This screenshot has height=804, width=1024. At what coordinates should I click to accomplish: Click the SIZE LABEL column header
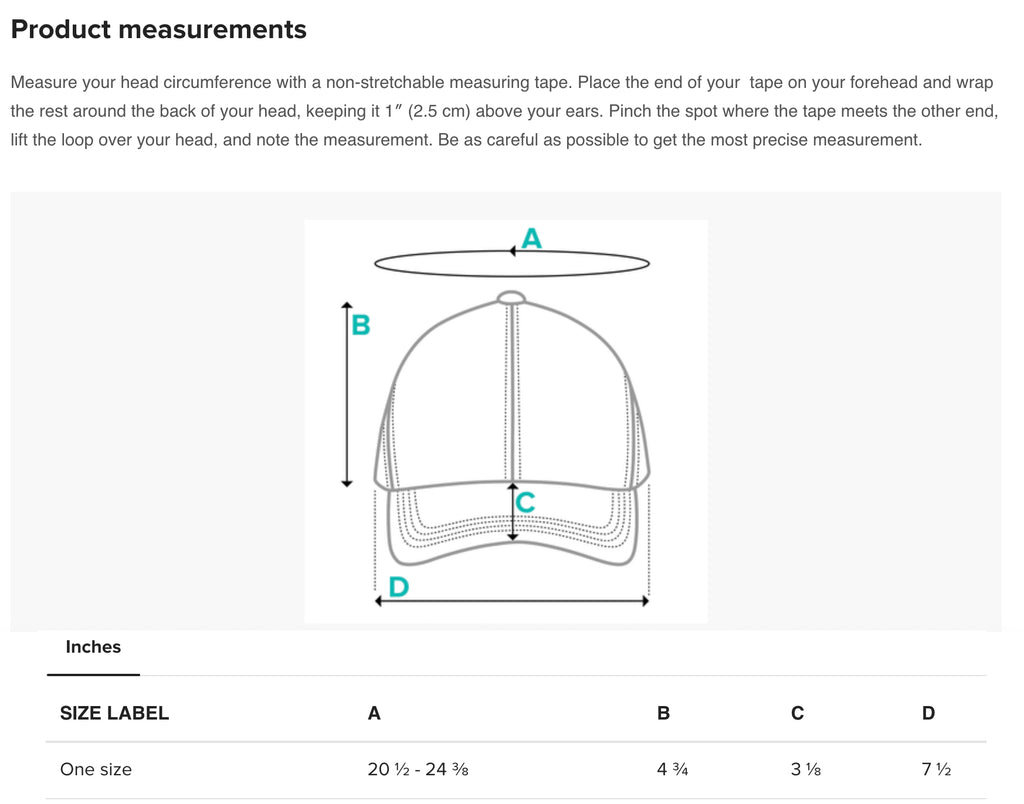click(114, 713)
